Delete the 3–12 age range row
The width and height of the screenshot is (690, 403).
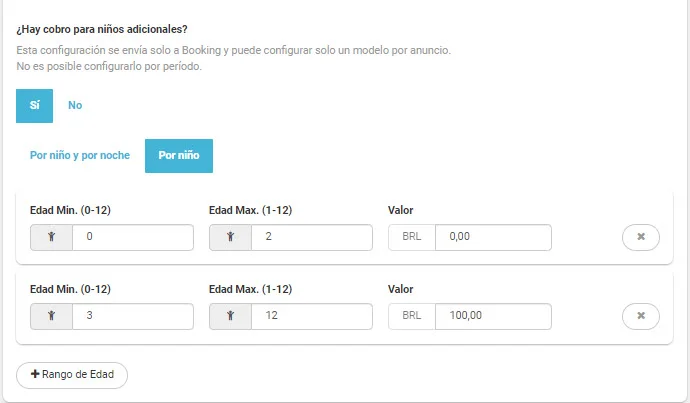pos(641,316)
